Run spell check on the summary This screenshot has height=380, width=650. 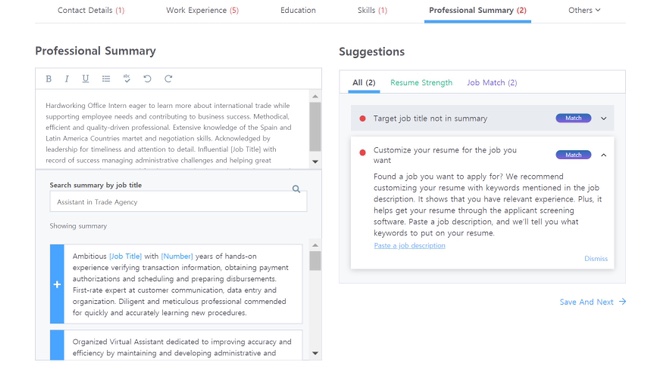(127, 79)
